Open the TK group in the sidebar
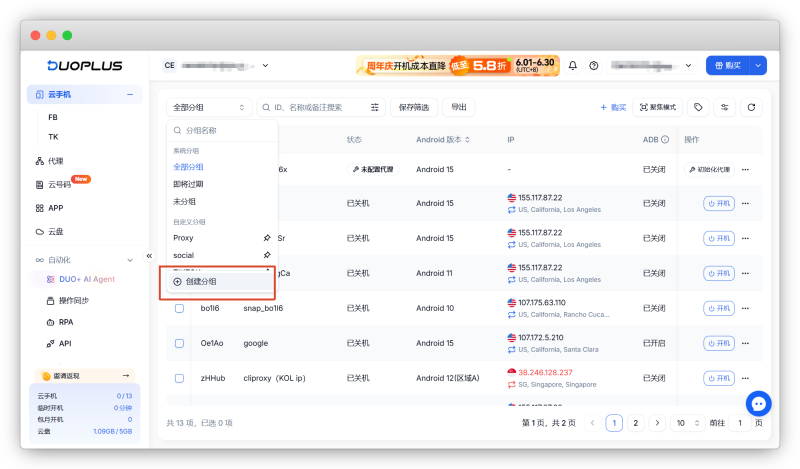Image resolution: width=800 pixels, height=469 pixels. click(53, 137)
